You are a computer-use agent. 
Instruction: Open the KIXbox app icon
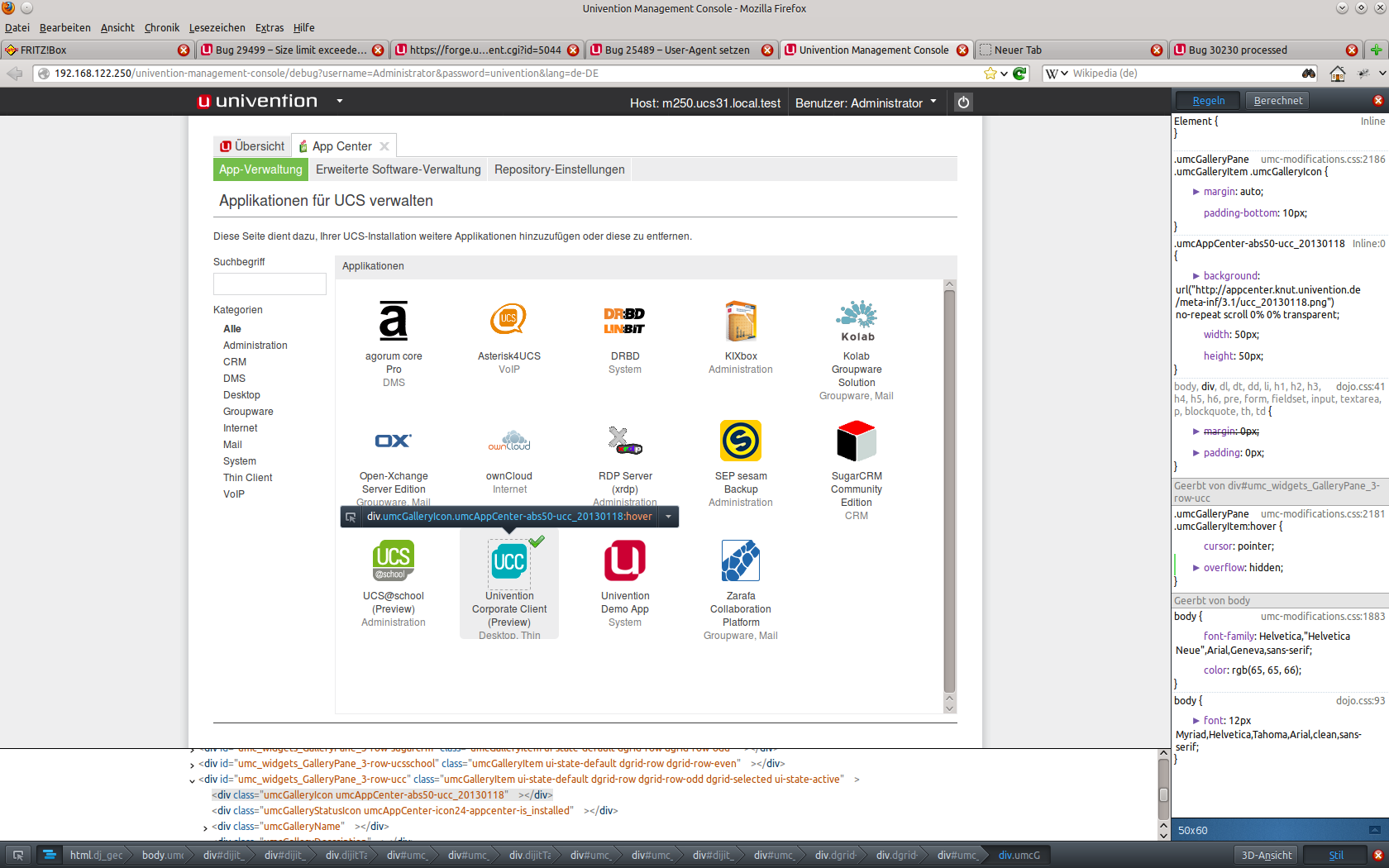(x=740, y=321)
